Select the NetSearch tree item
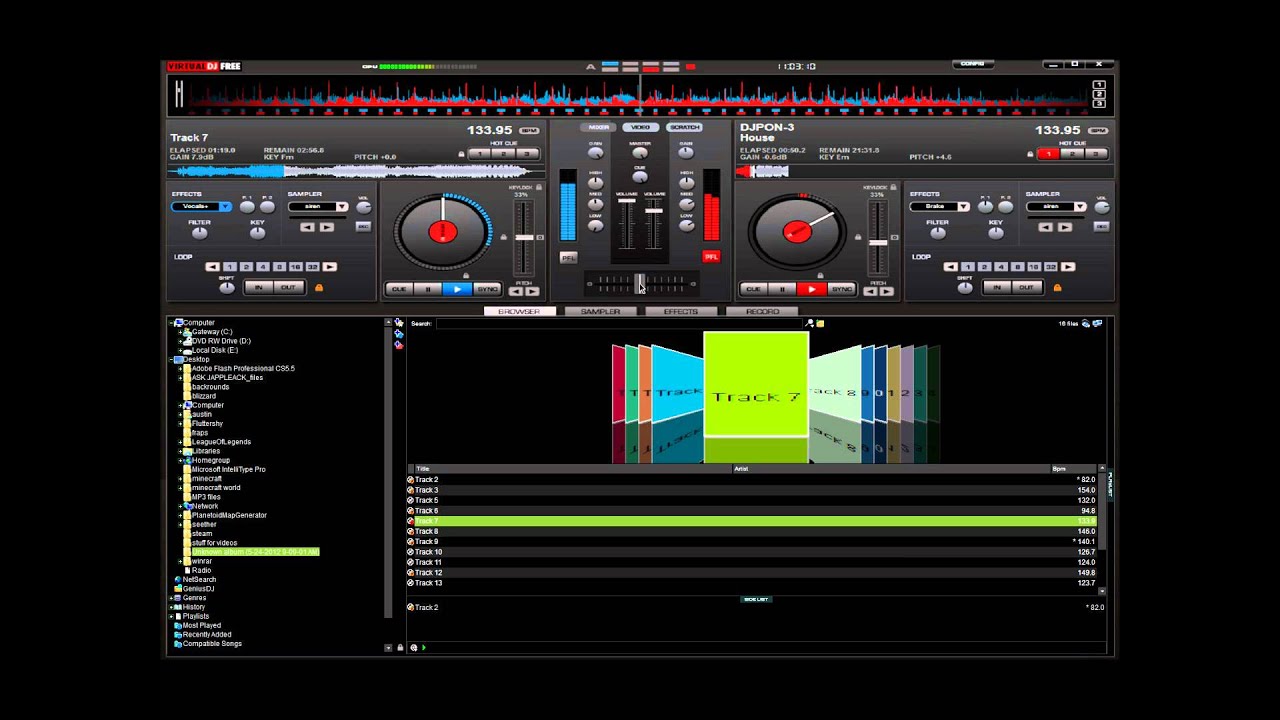 [x=199, y=580]
